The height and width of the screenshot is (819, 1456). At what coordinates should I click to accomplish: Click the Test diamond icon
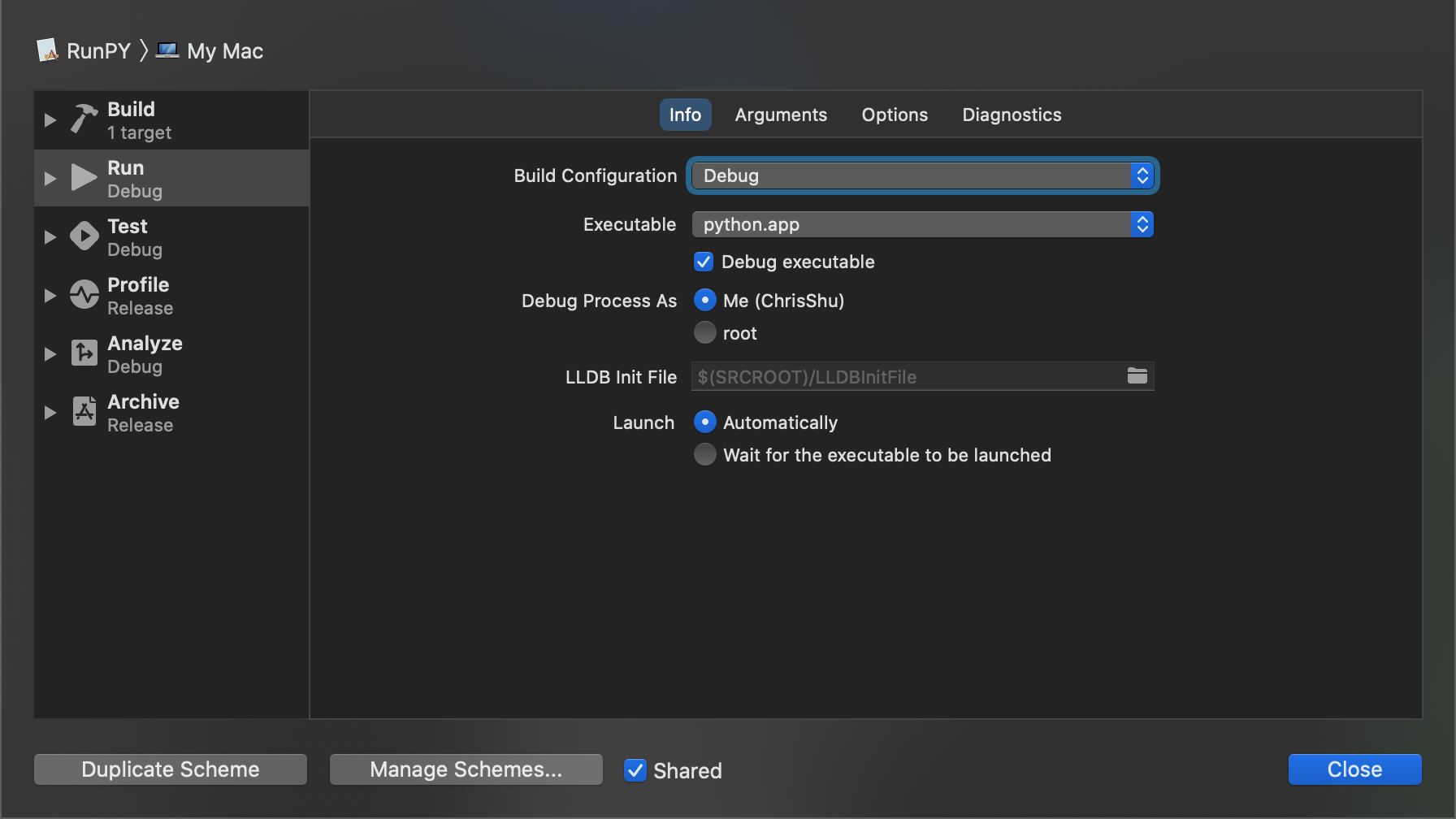click(84, 236)
